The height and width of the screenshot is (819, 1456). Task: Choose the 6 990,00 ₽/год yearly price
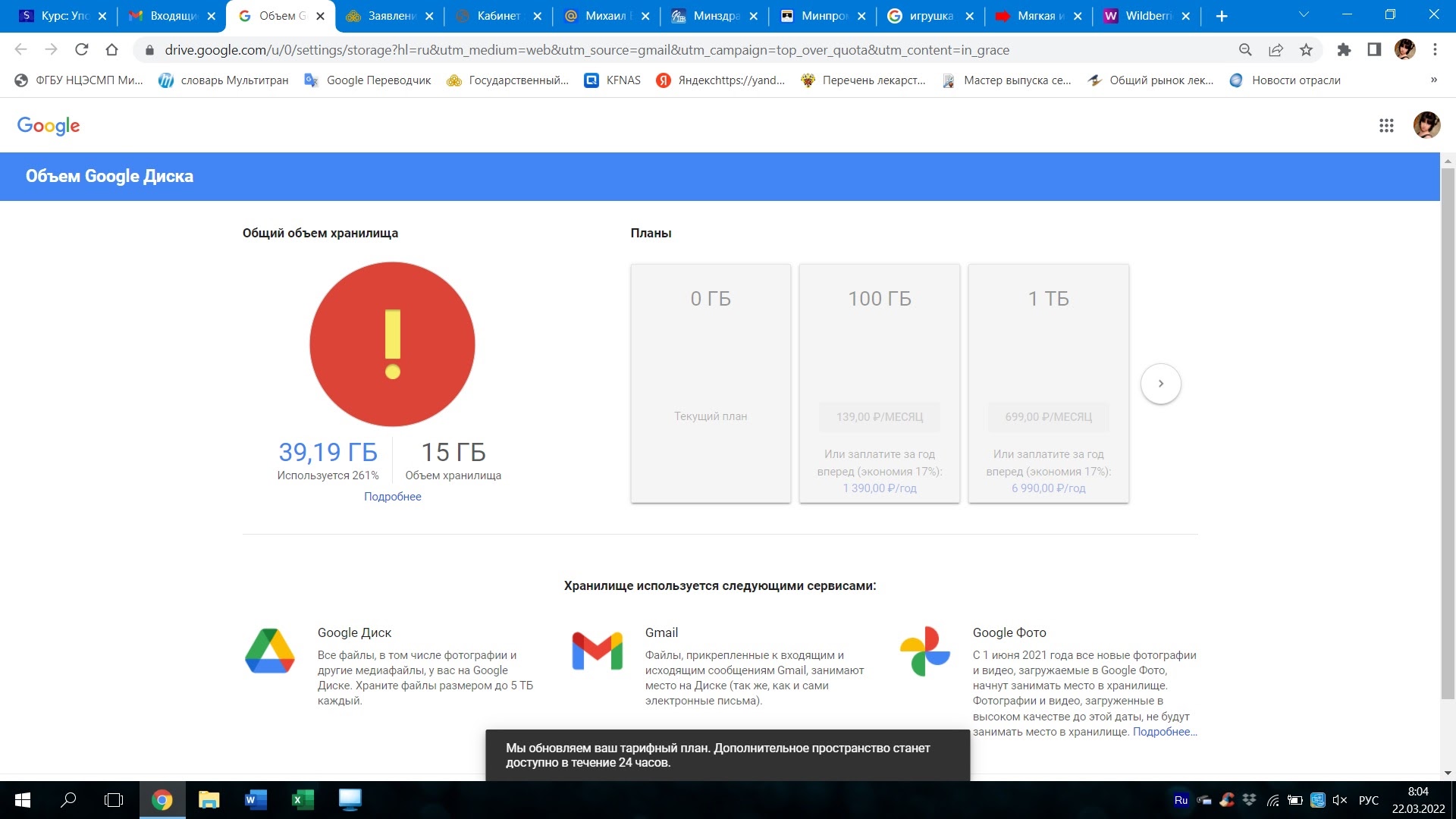tap(1049, 488)
